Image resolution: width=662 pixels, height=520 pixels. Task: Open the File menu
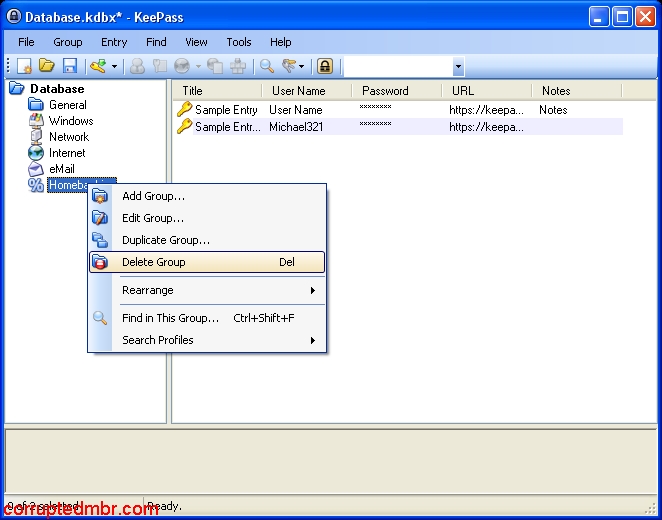[26, 42]
